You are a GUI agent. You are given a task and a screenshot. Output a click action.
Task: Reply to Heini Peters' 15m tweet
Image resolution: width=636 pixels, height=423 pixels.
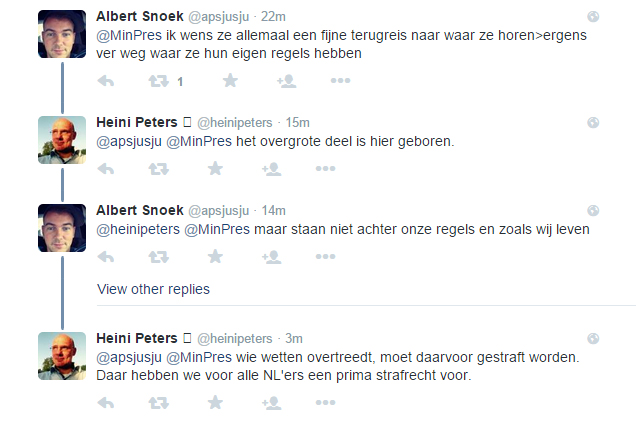(x=106, y=169)
